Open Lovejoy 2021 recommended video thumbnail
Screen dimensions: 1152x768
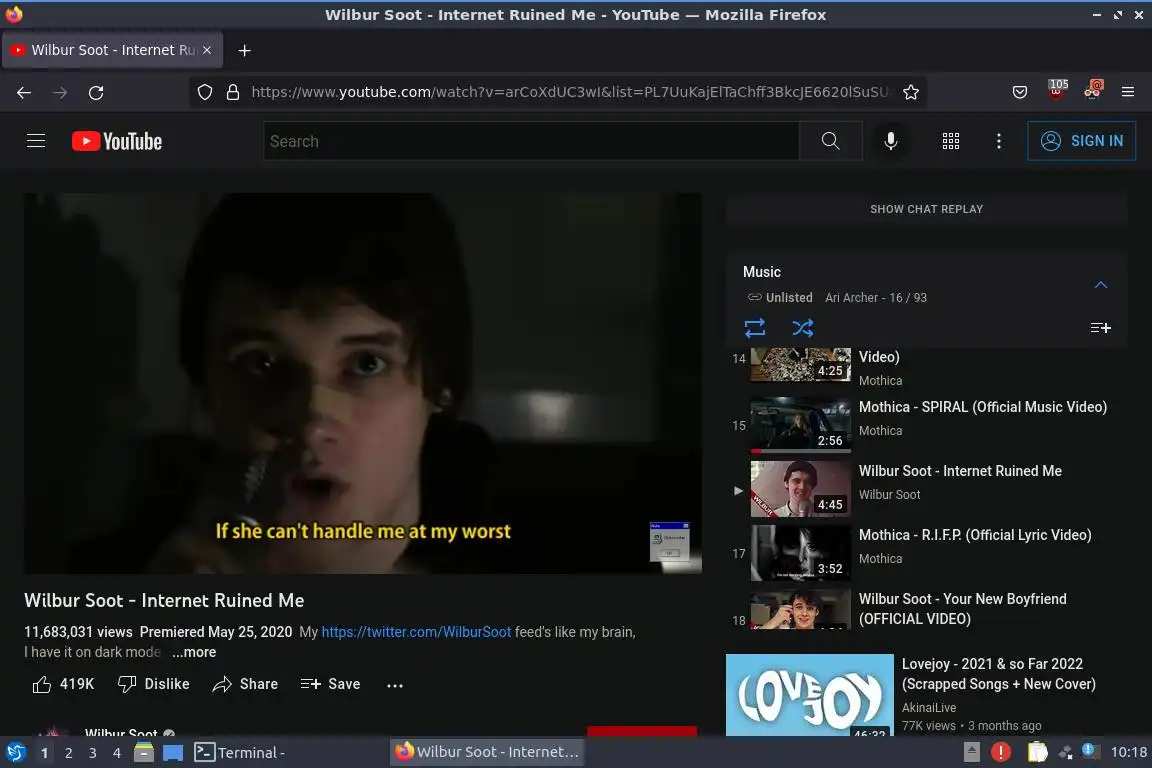tap(810, 695)
